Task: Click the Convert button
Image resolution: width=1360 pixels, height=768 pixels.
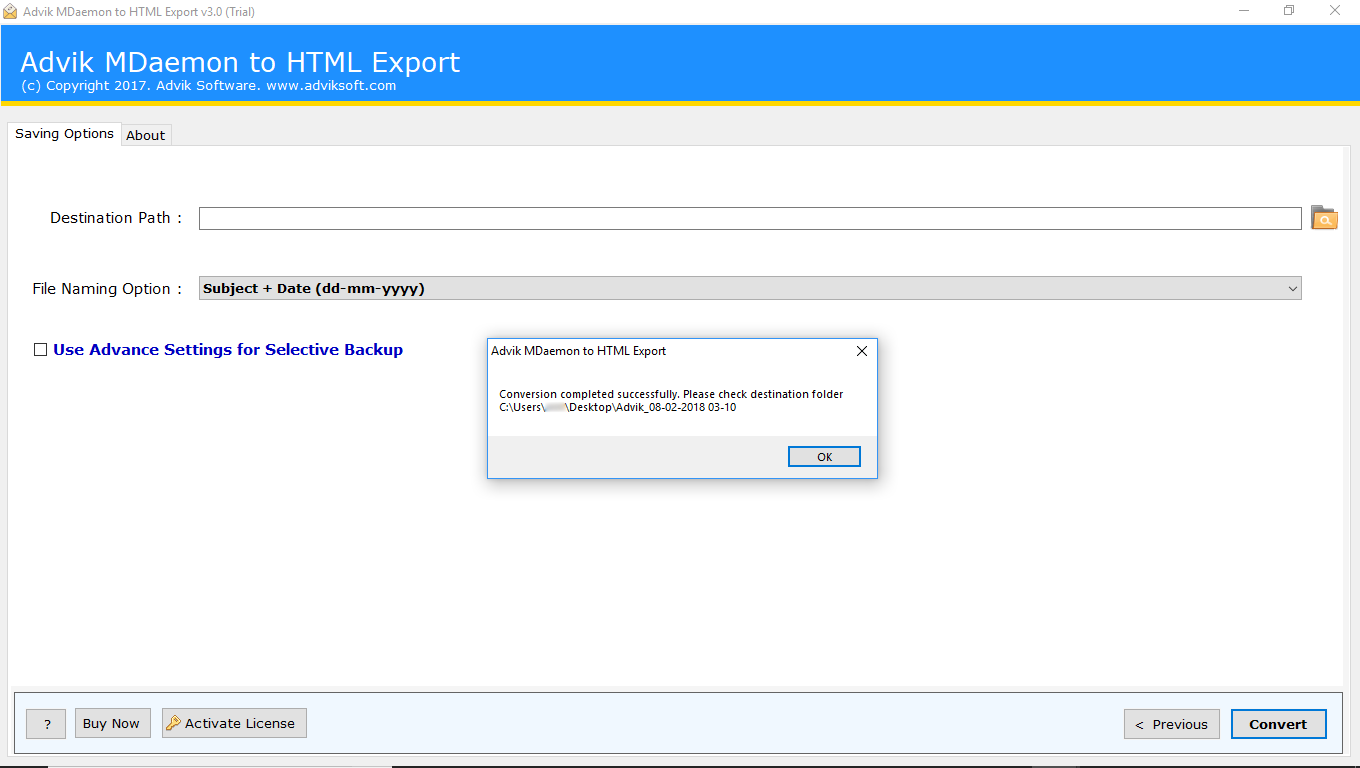Action: pos(1278,724)
